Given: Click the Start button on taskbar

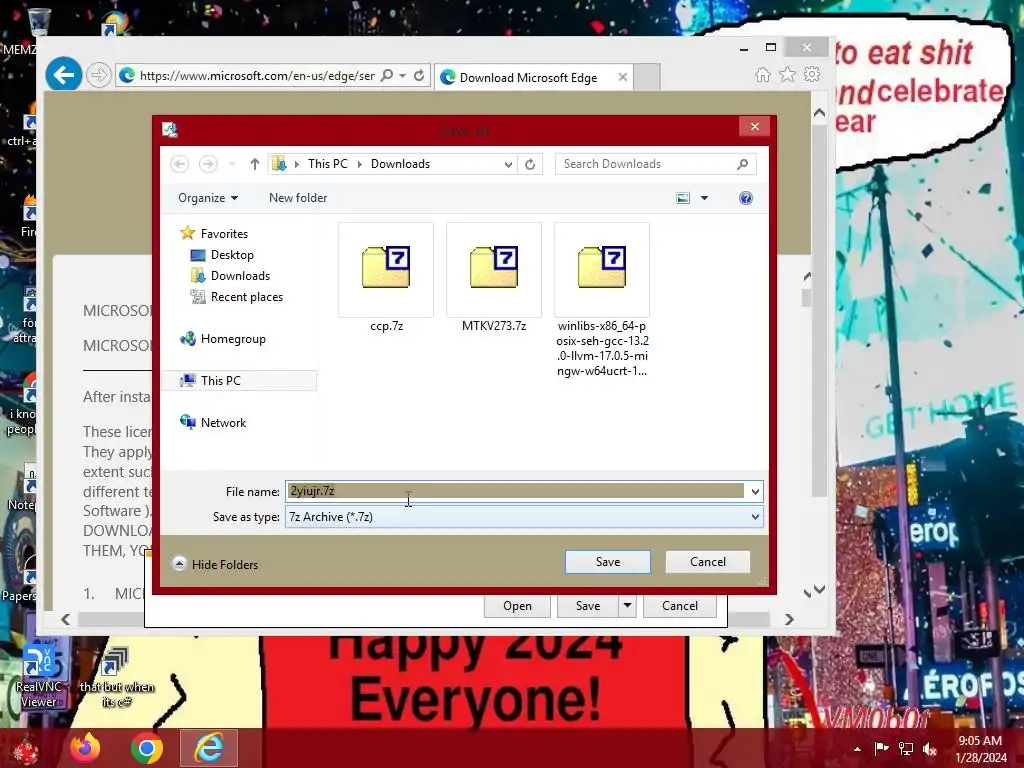Looking at the screenshot, I should 25,750.
